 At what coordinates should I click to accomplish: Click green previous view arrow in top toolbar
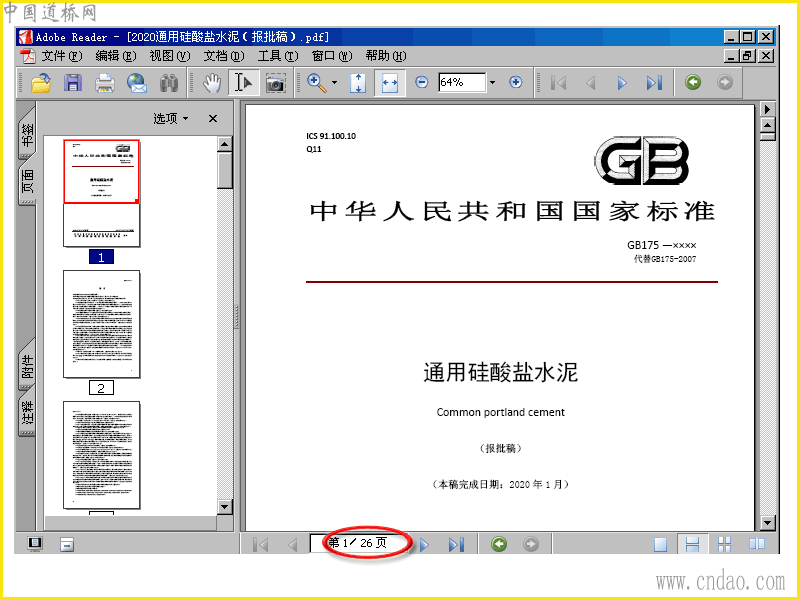pos(693,82)
